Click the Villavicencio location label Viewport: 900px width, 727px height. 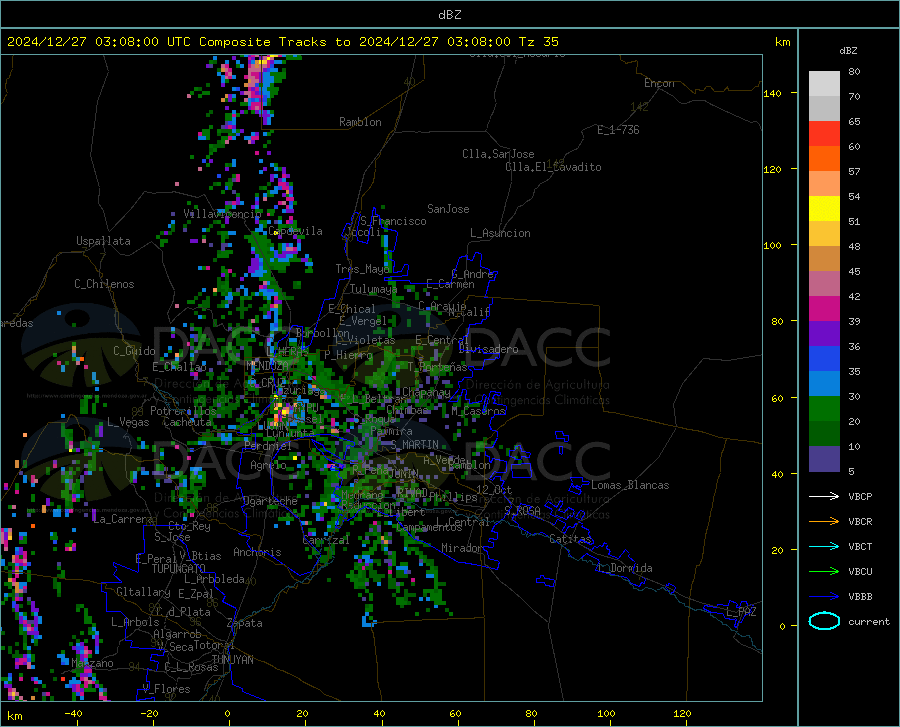222,214
